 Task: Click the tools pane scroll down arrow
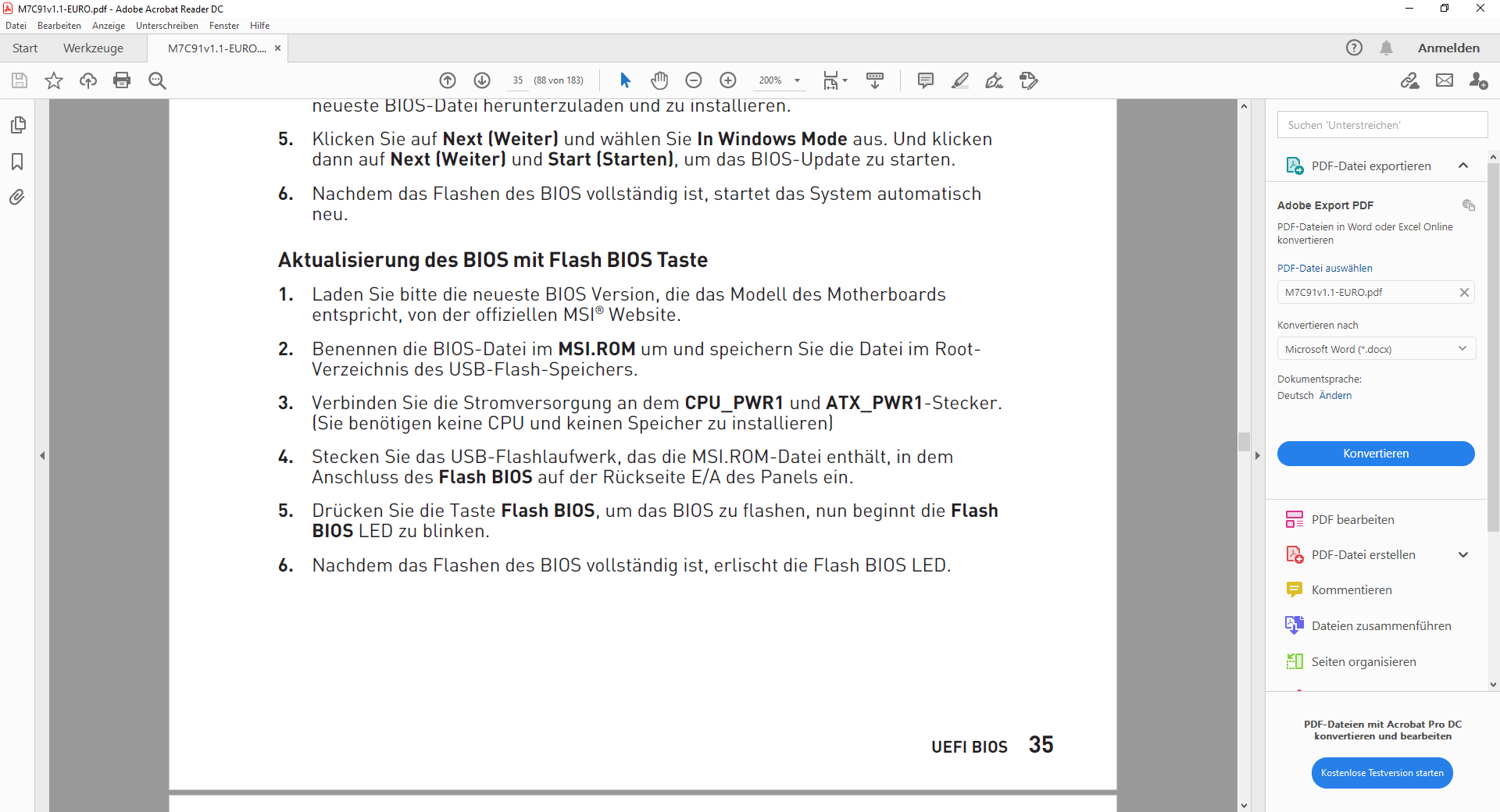point(1493,685)
